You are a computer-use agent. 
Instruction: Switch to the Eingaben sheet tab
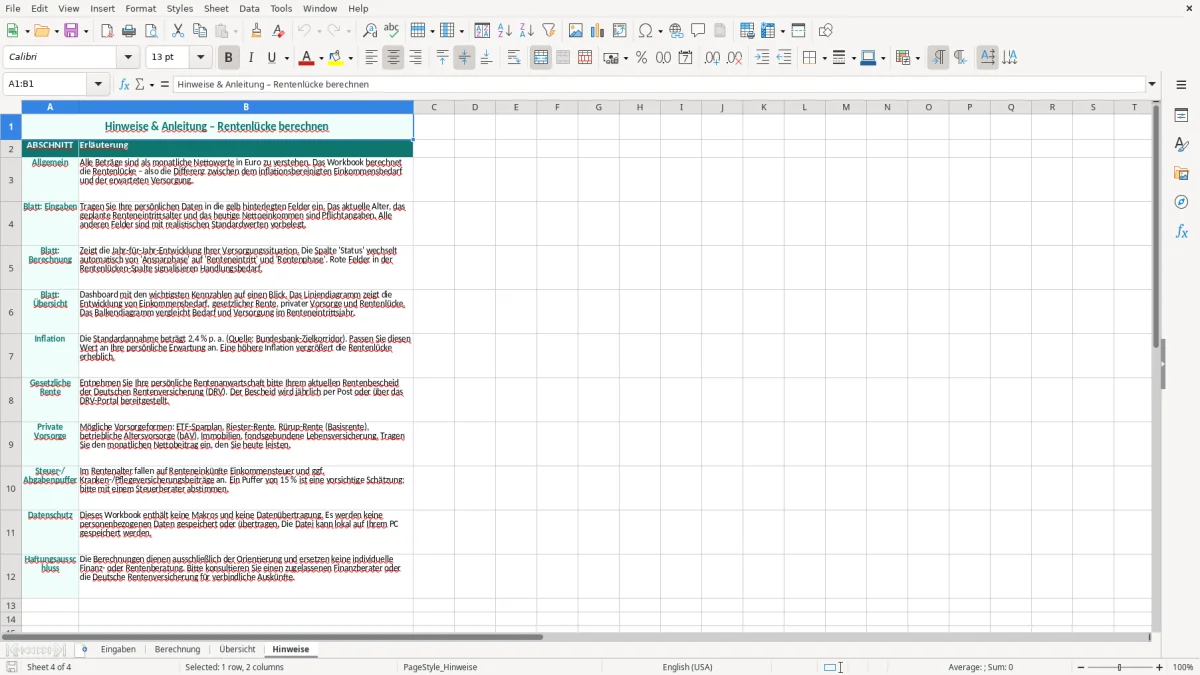pyautogui.click(x=118, y=650)
